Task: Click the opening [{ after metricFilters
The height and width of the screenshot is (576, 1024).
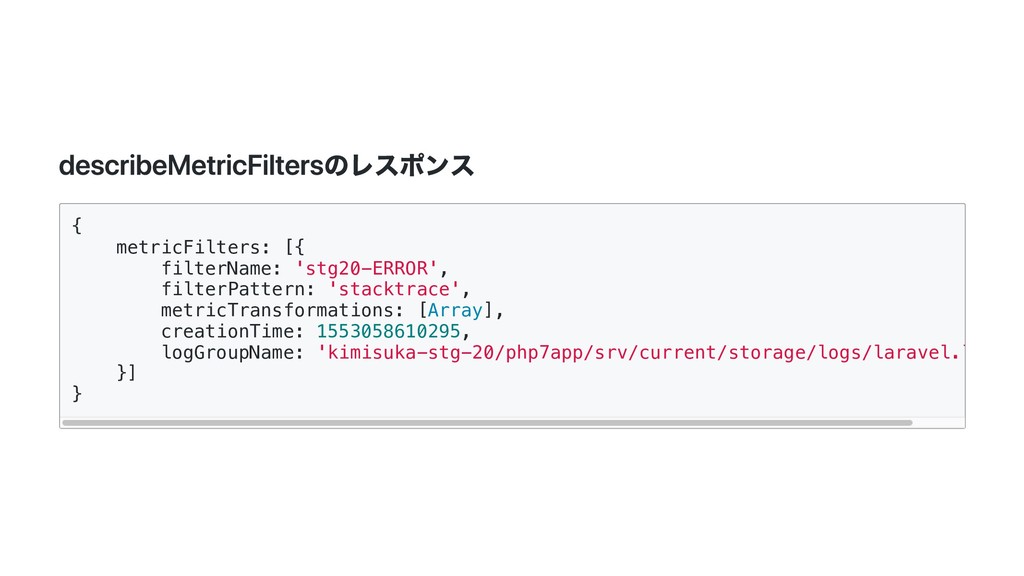Action: tap(295, 248)
